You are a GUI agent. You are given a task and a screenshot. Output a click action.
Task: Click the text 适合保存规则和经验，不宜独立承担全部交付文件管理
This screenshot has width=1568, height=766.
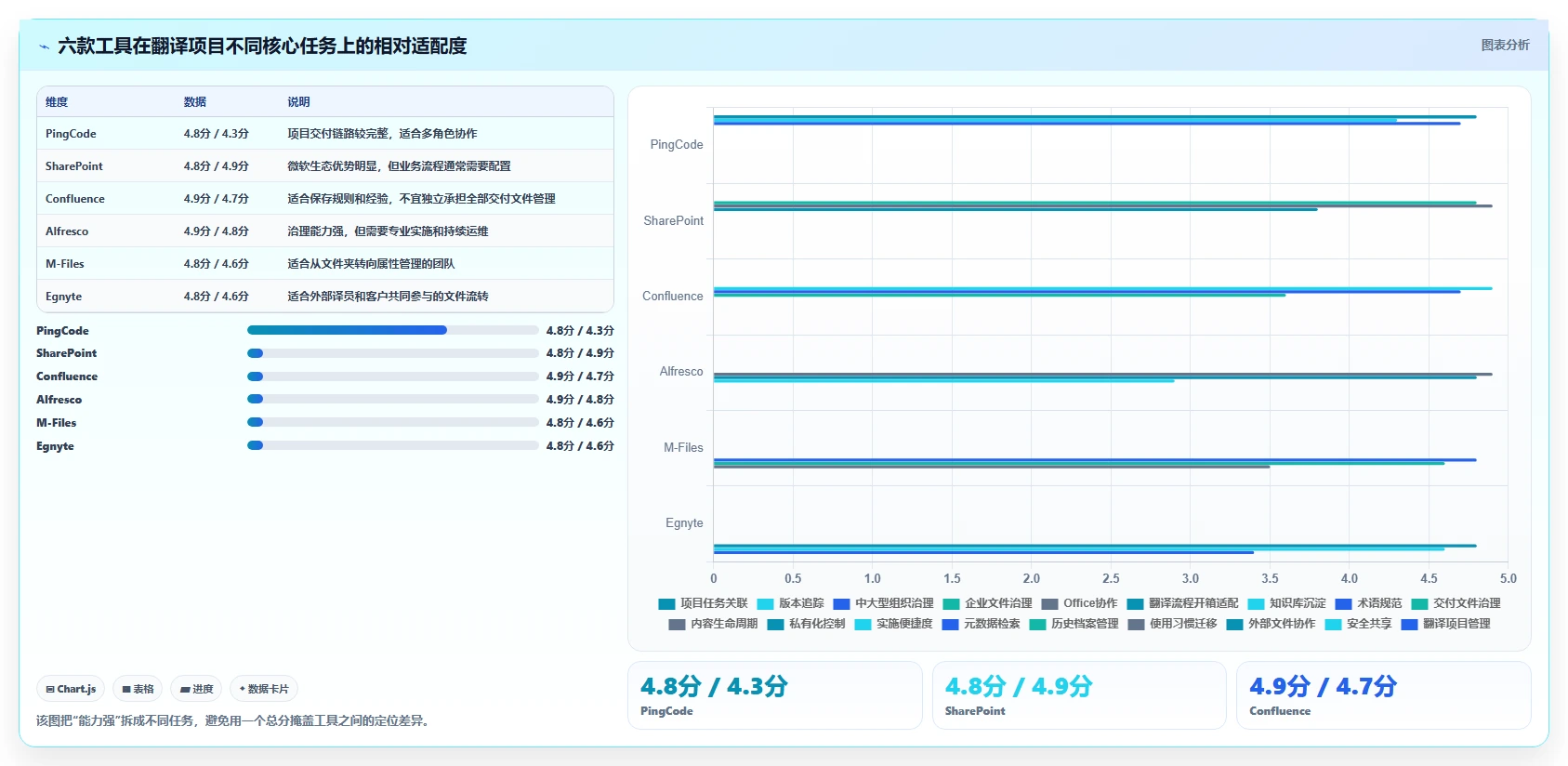(x=421, y=199)
